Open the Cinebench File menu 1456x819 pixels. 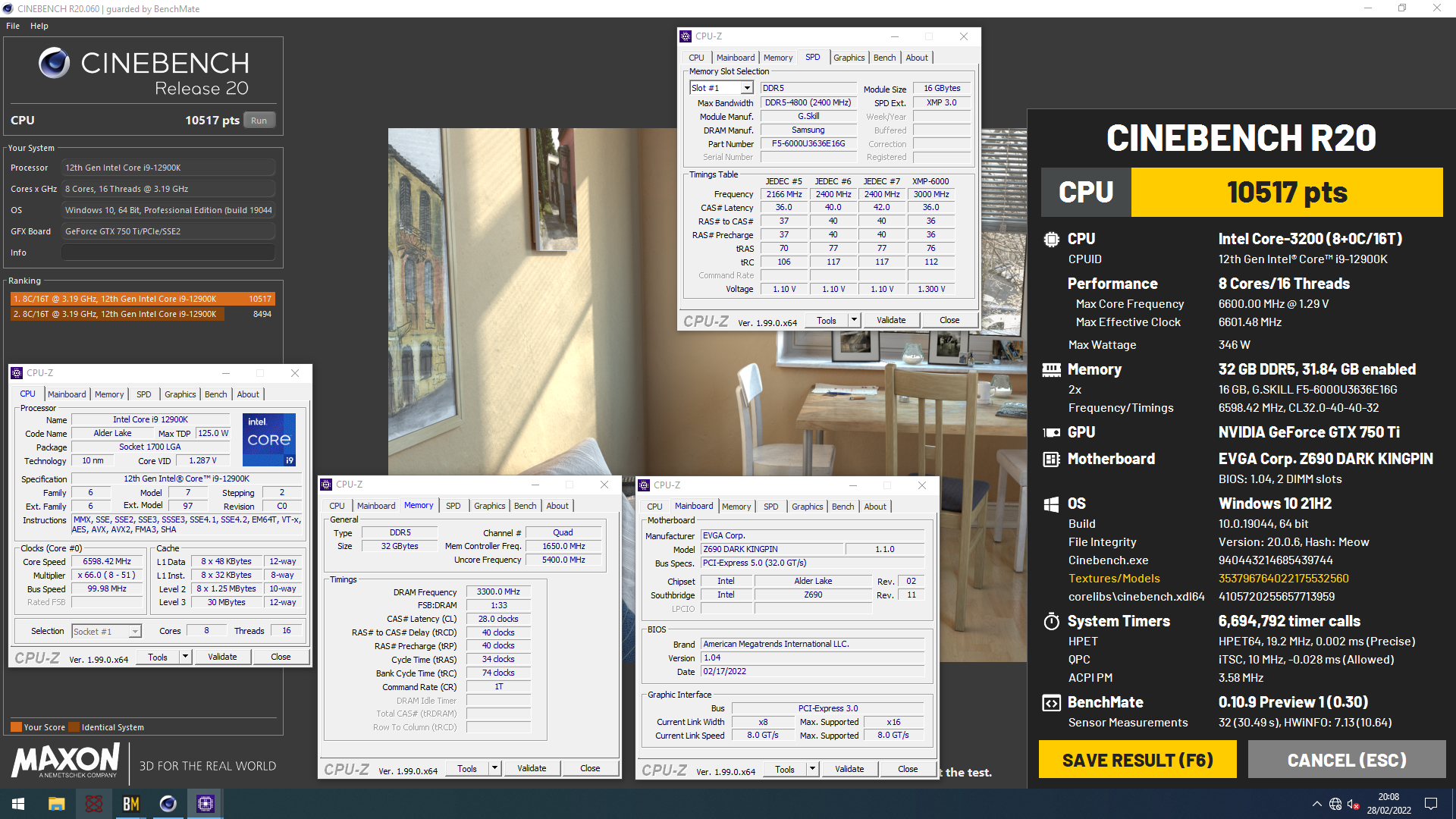13,26
